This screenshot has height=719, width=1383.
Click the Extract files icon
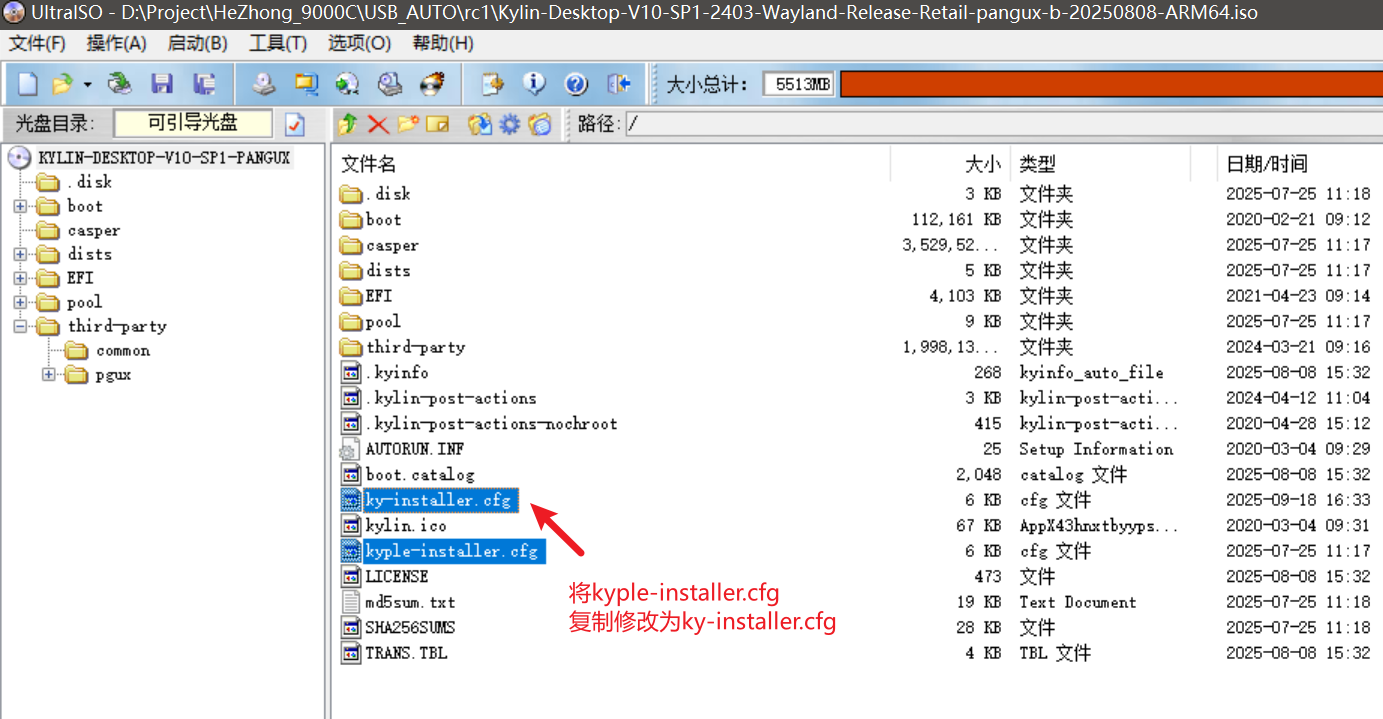tap(480, 124)
